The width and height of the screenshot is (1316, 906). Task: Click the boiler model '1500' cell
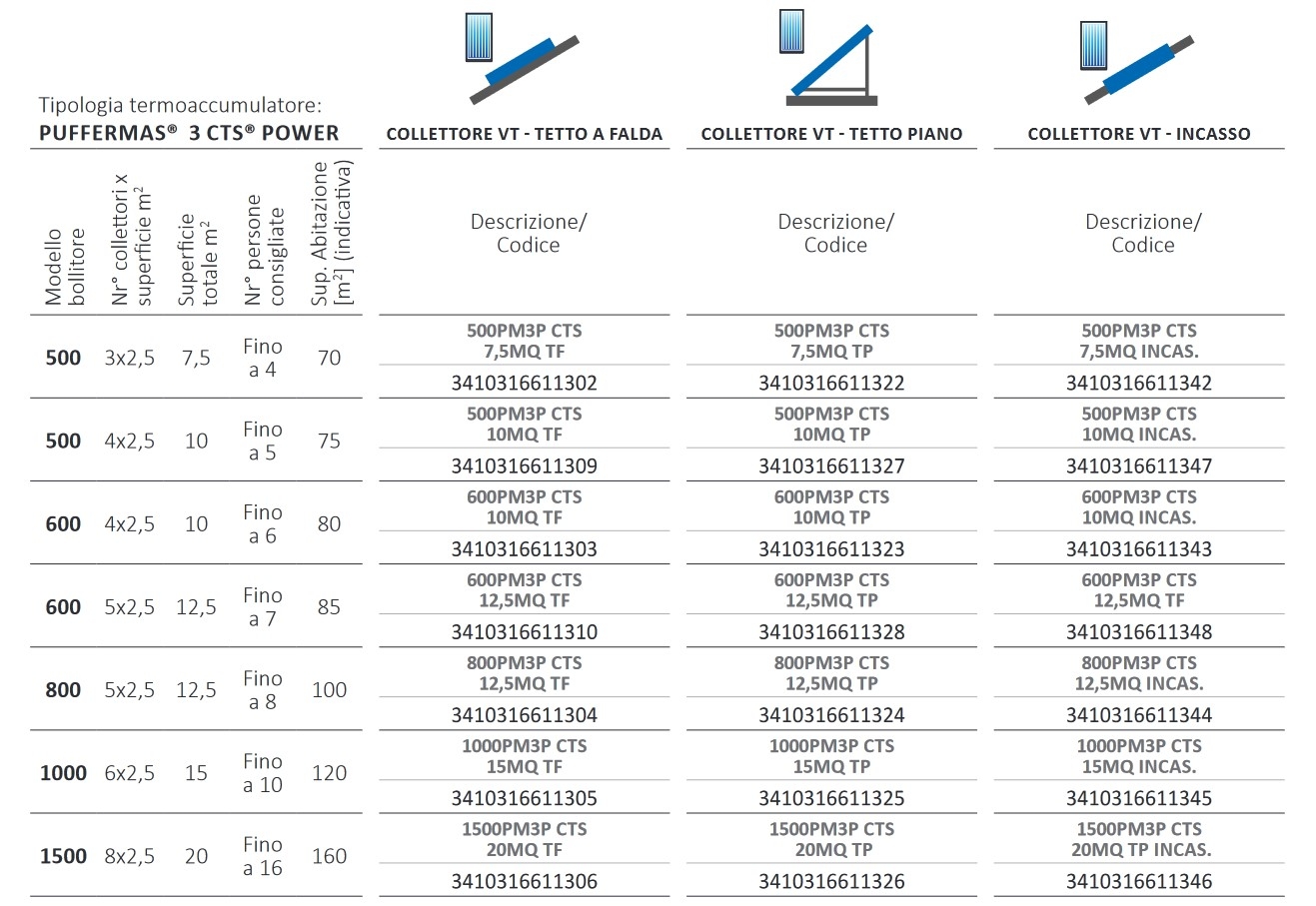click(64, 856)
